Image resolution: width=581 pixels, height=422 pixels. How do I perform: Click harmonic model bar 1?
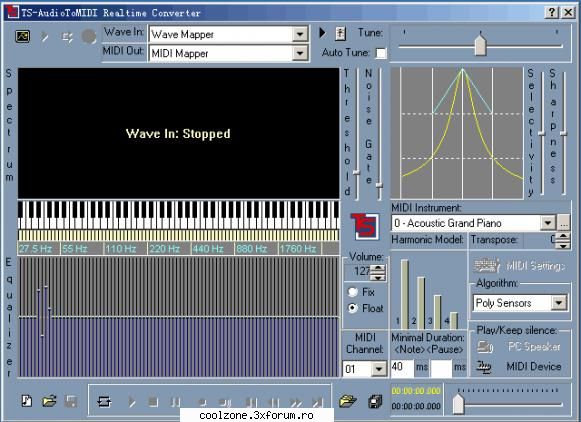405,294
